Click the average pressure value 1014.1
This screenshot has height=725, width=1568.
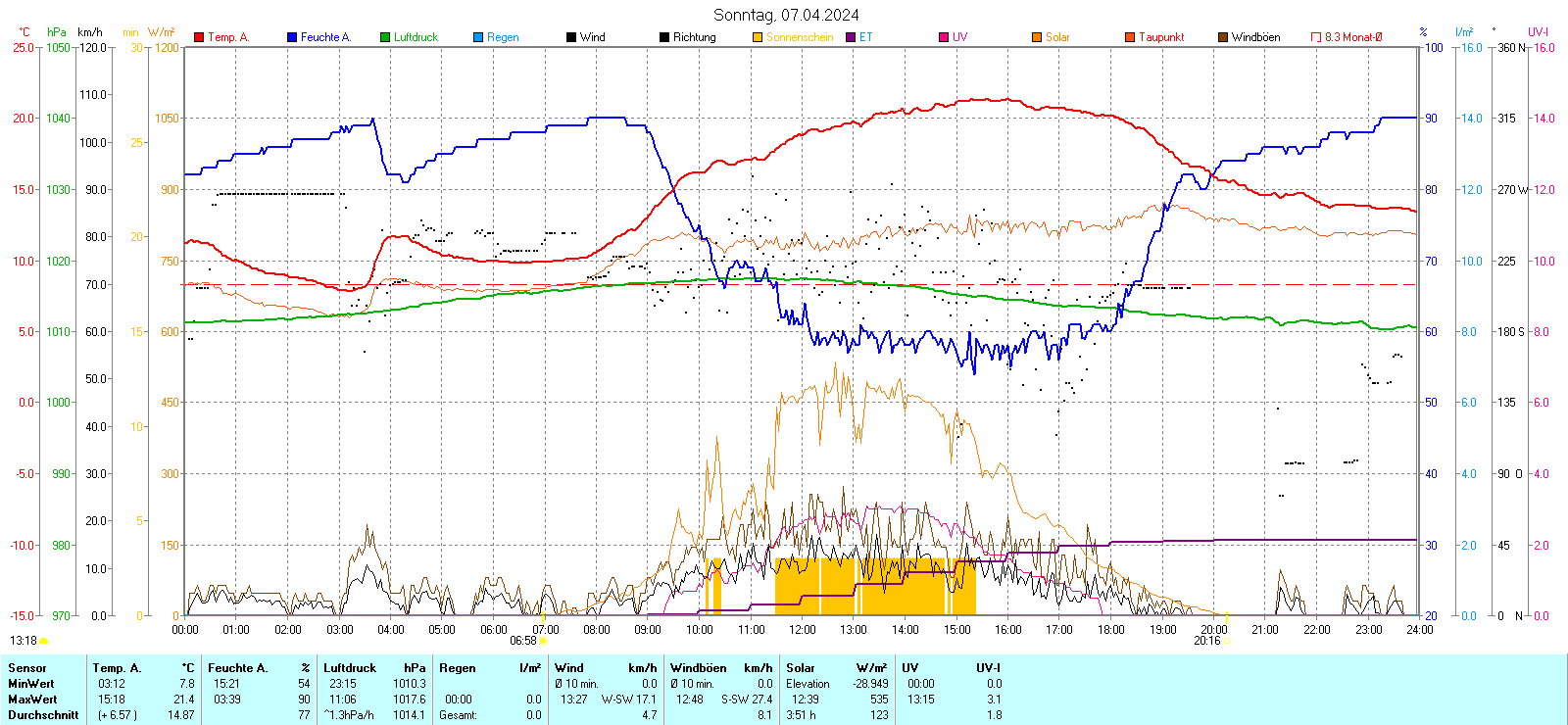[410, 715]
